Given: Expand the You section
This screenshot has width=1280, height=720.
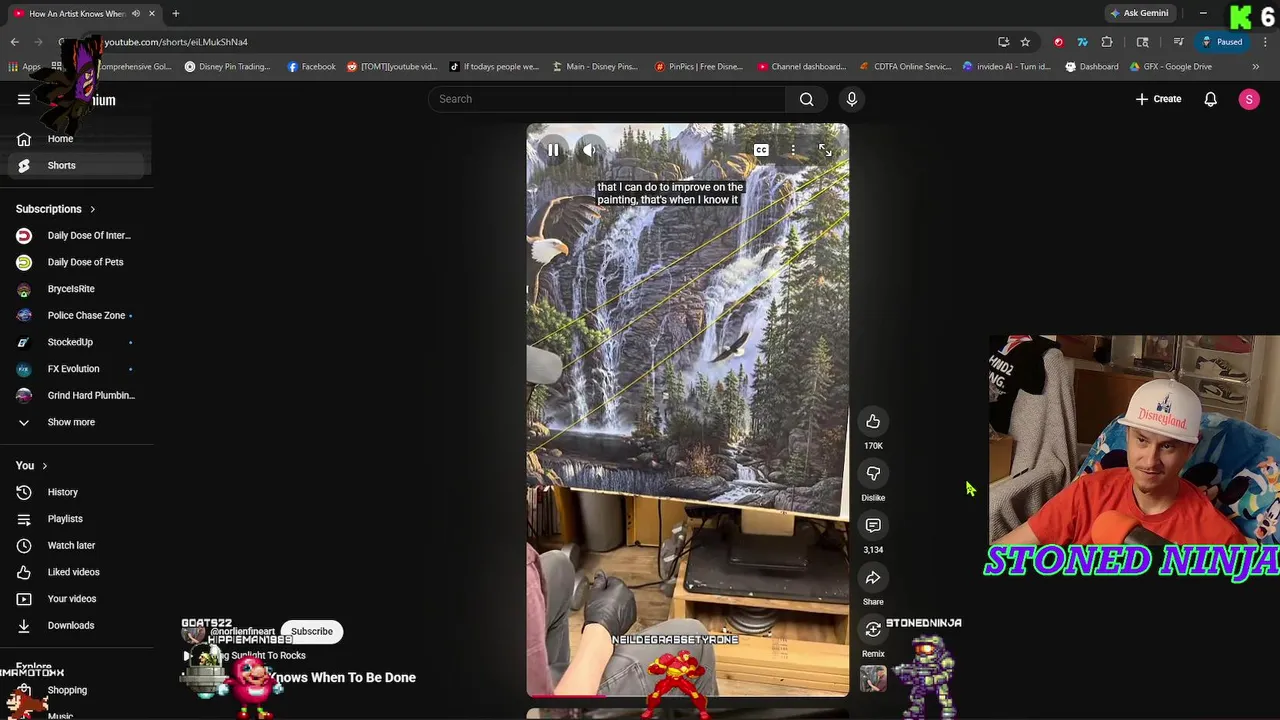Looking at the screenshot, I should pyautogui.click(x=31, y=465).
